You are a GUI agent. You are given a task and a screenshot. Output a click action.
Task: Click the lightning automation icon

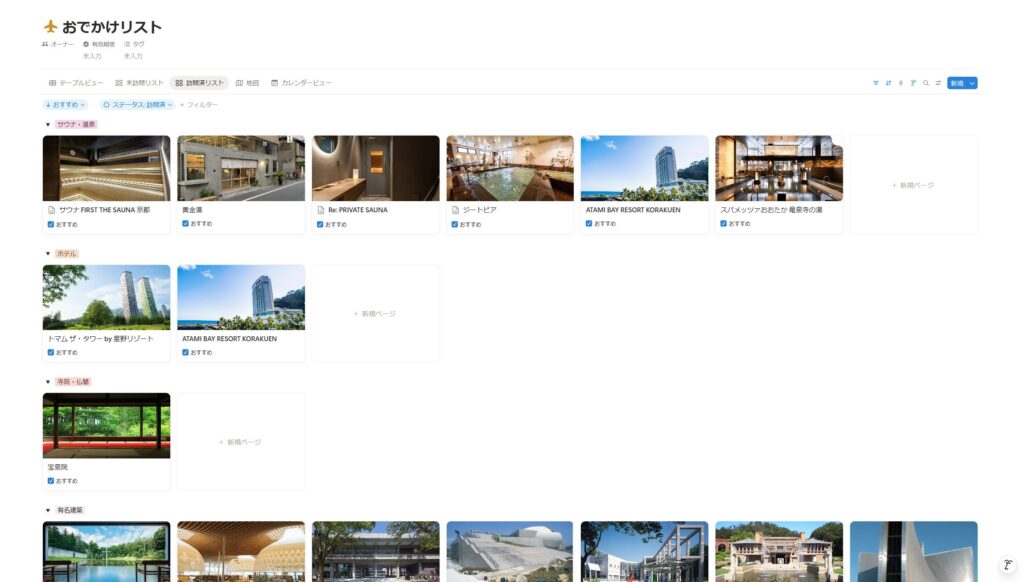click(900, 83)
